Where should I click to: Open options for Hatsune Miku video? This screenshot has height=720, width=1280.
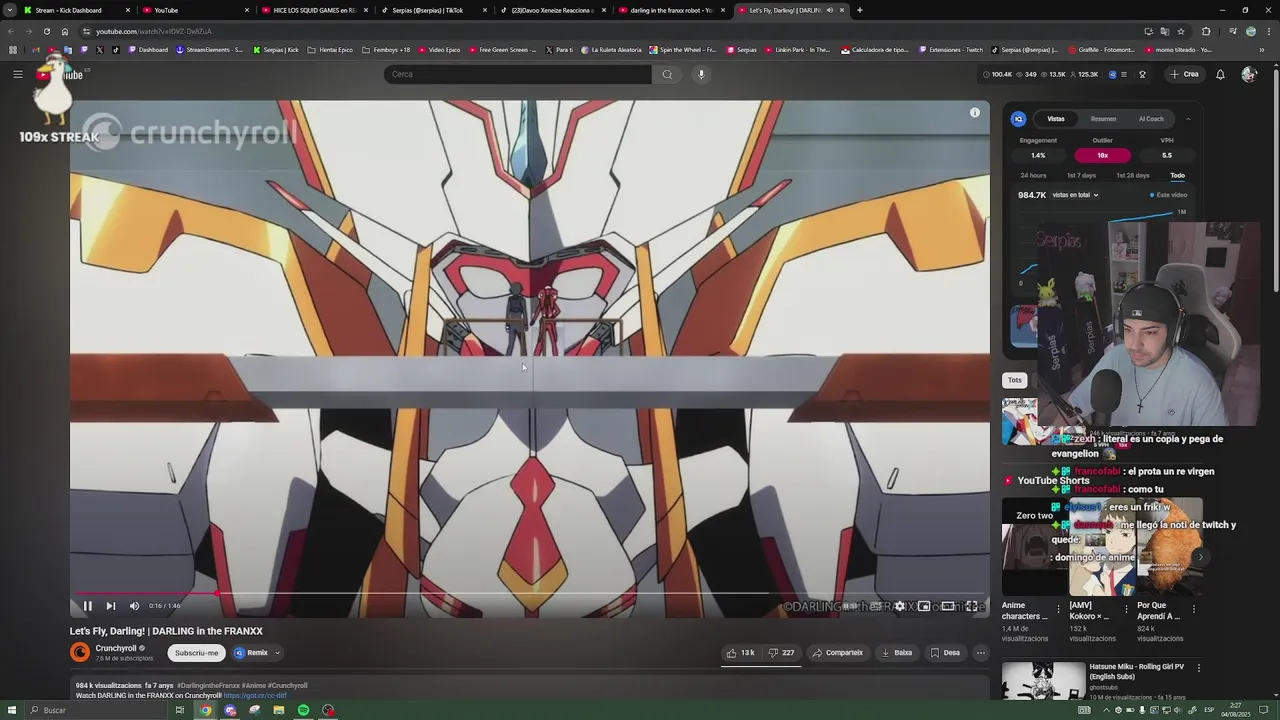tap(1198, 667)
